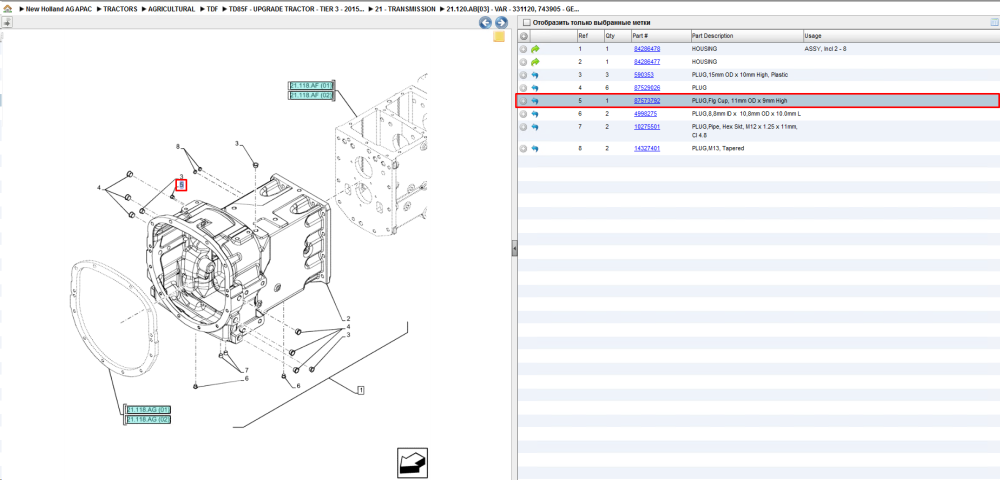
Task: Select 'PLUG,Pipe, Hex Skt, M12' description
Action: [744, 131]
